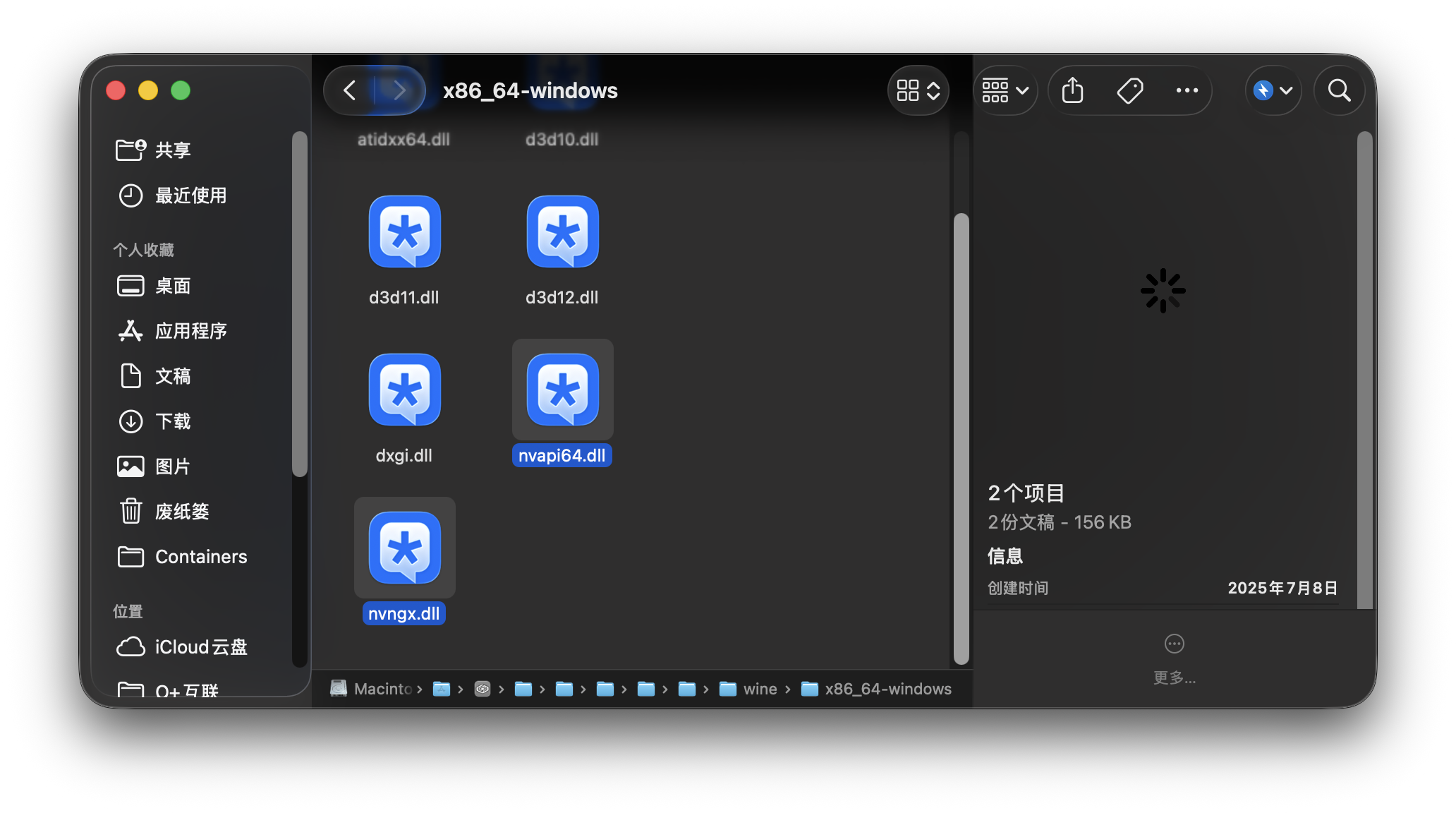The height and width of the screenshot is (813, 1456).
Task: Click the document icon beside 文稿
Action: tap(131, 375)
